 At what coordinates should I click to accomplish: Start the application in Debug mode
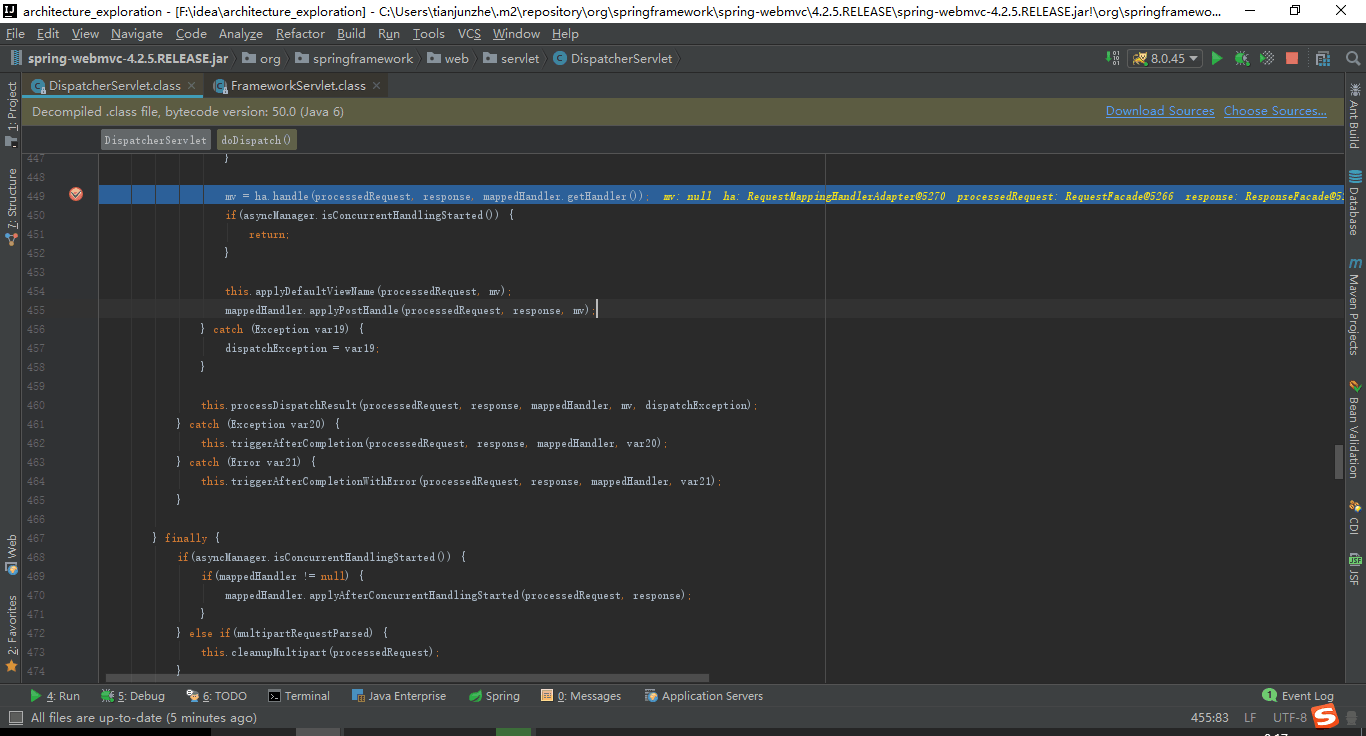1240,59
